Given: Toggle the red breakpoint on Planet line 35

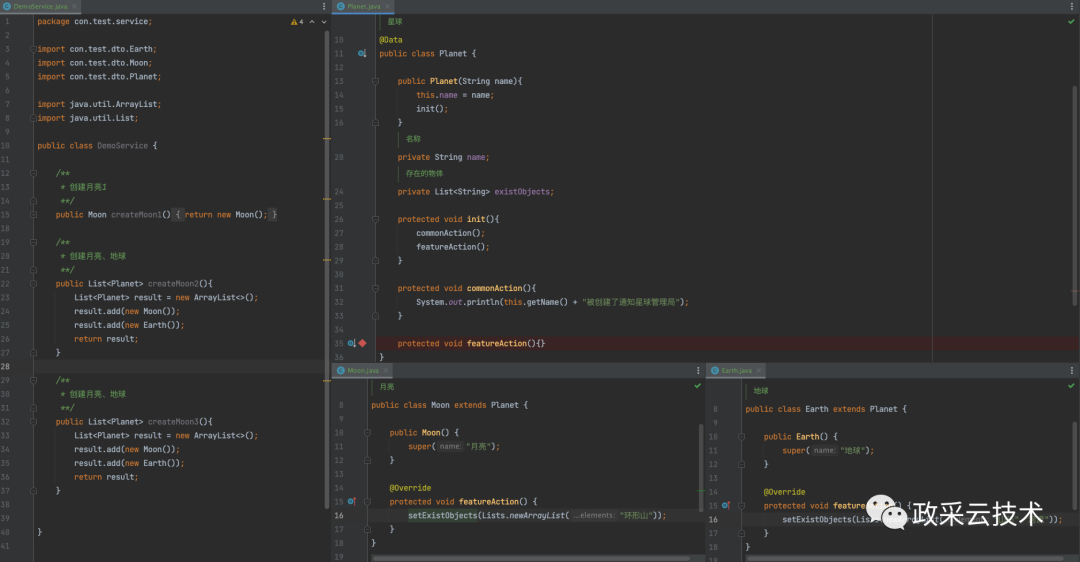Looking at the screenshot, I should tap(362, 343).
